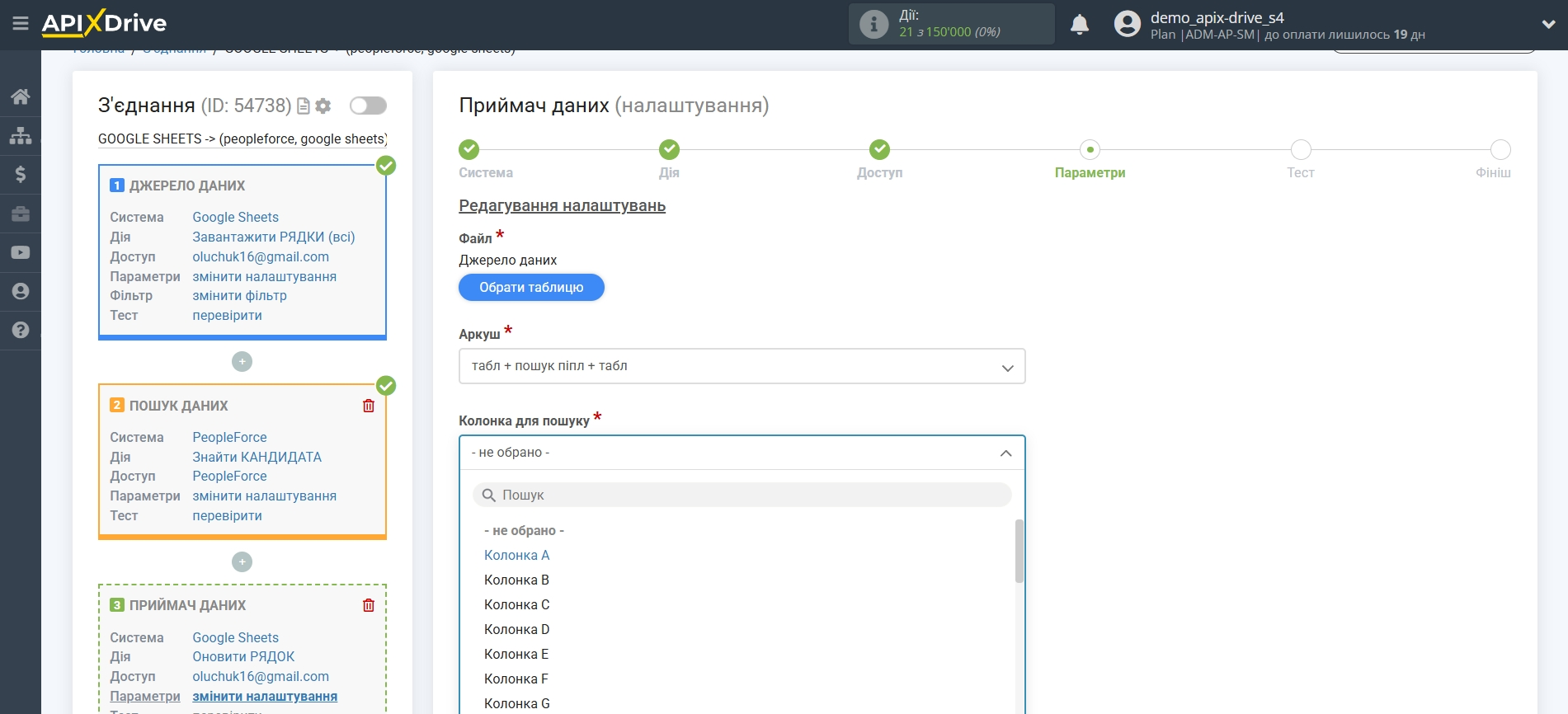1568x714 pixels.
Task: Select Колонка A option
Action: tap(517, 556)
